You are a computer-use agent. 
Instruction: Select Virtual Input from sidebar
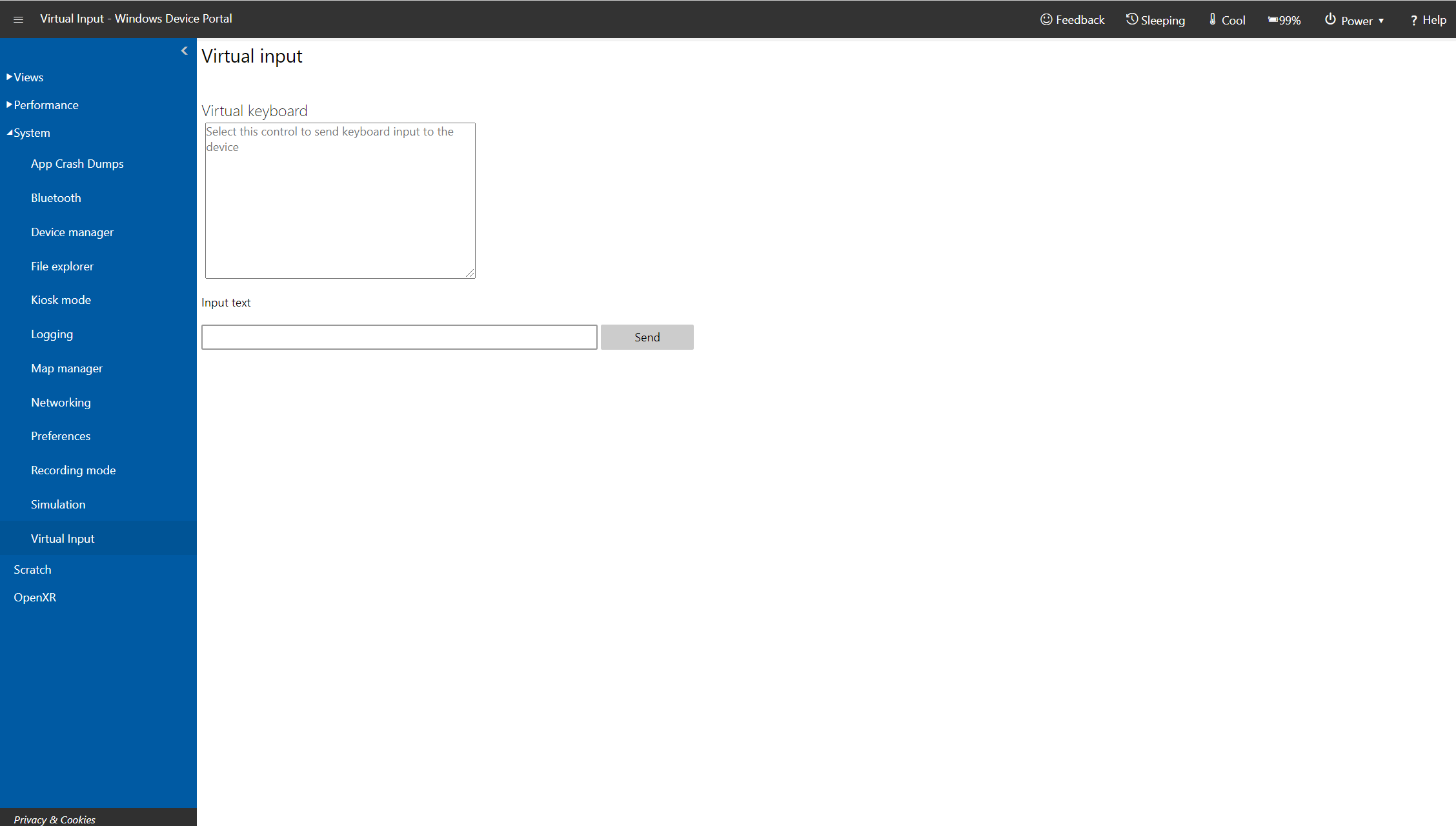[x=62, y=537]
